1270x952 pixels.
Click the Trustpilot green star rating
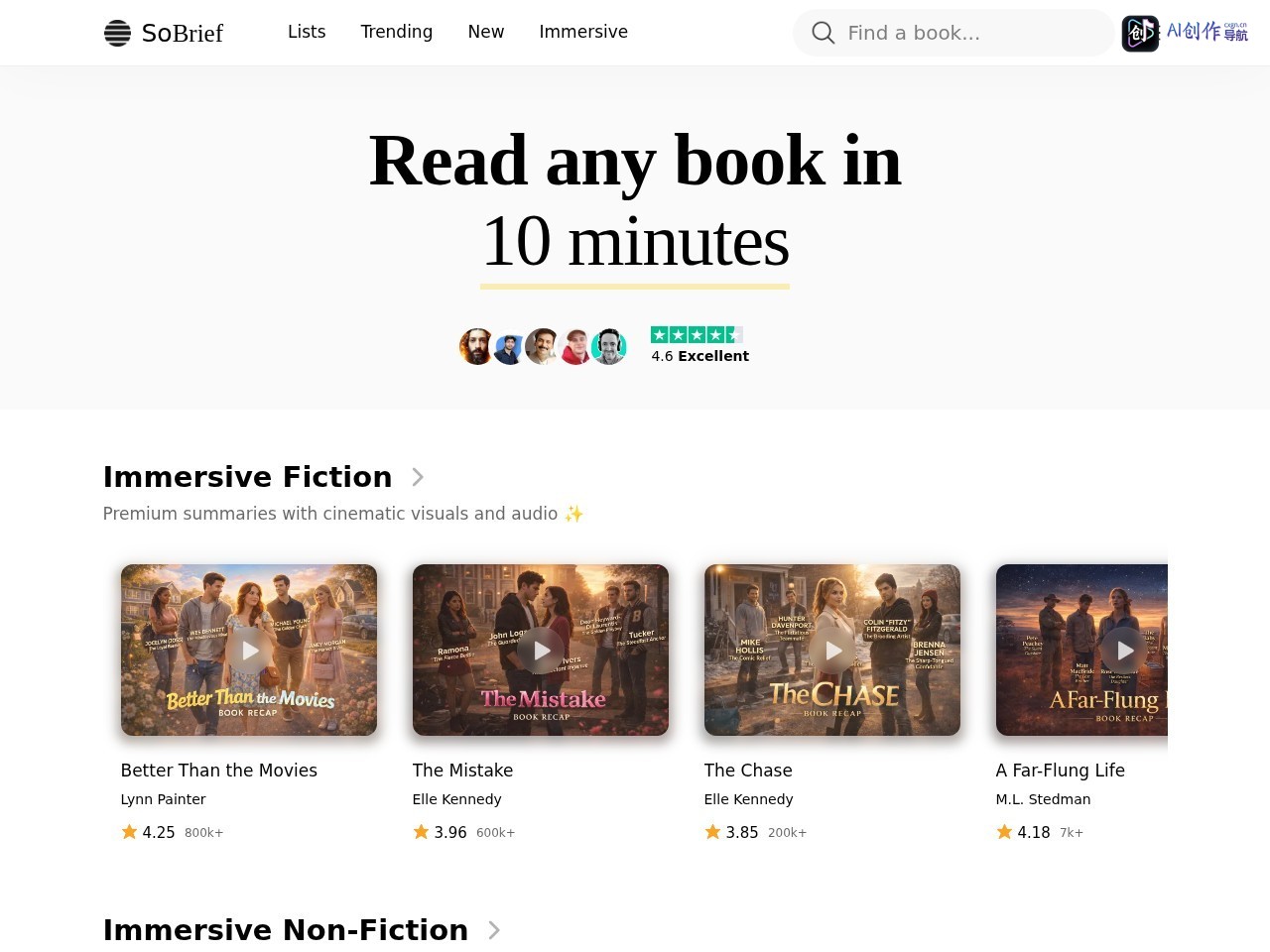point(697,335)
